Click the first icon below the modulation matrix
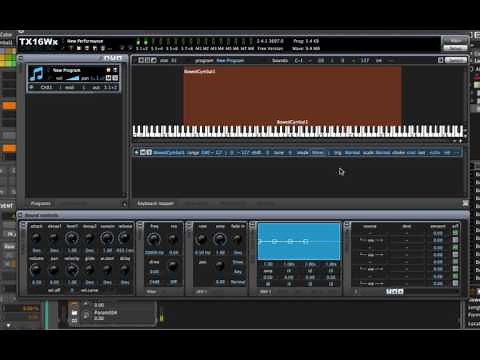 coord(388,292)
